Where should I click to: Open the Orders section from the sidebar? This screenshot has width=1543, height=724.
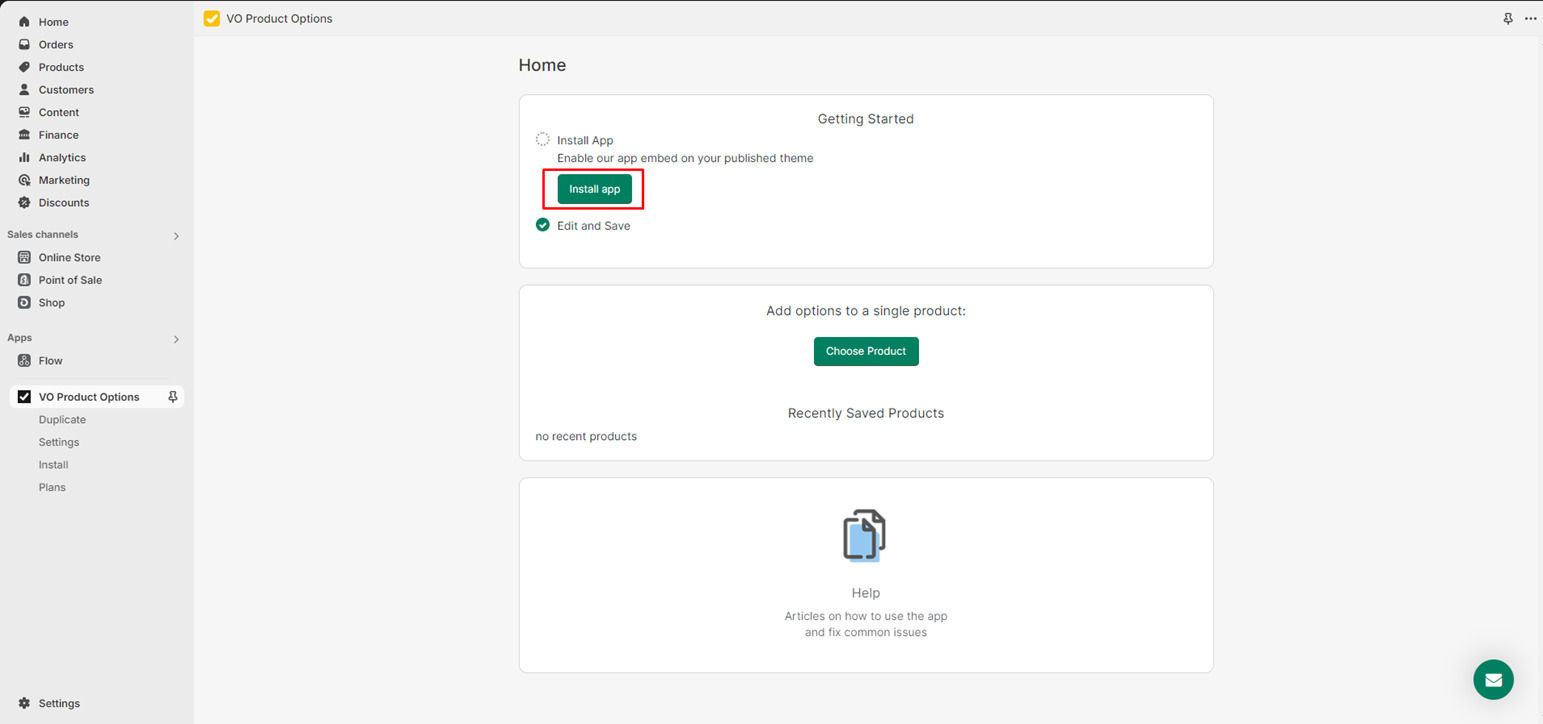point(55,44)
